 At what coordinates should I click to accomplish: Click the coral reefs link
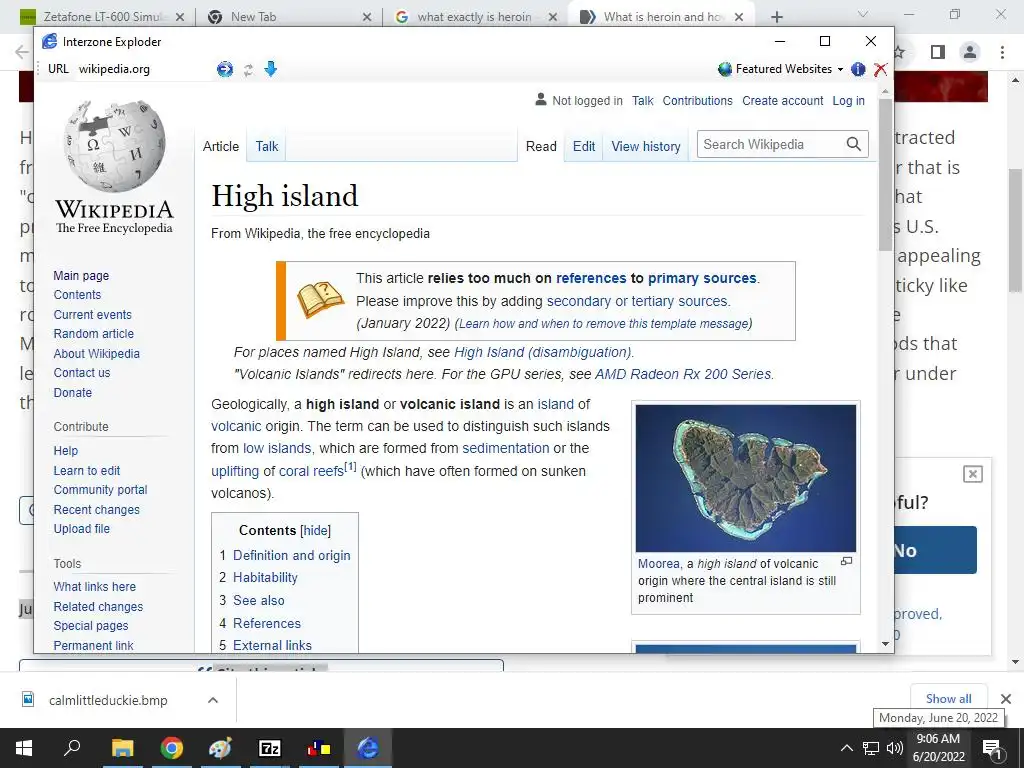coord(311,471)
